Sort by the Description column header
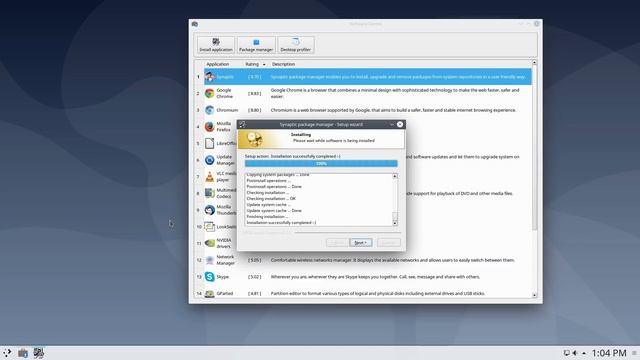The image size is (640, 360). pos(283,64)
